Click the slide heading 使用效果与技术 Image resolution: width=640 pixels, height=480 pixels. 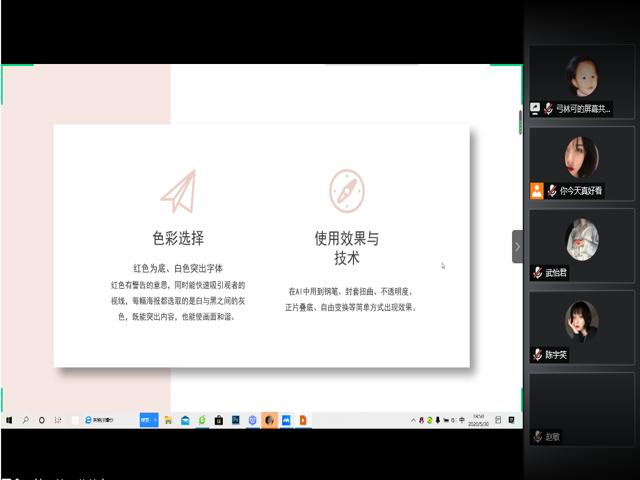(347, 248)
